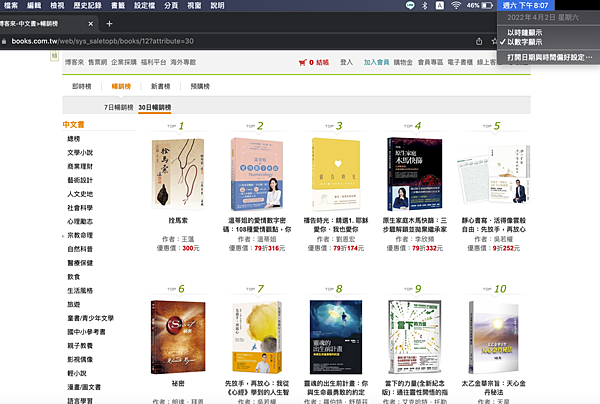Choose 以時鐘顯示 option
600x404 pixels.
pos(525,33)
